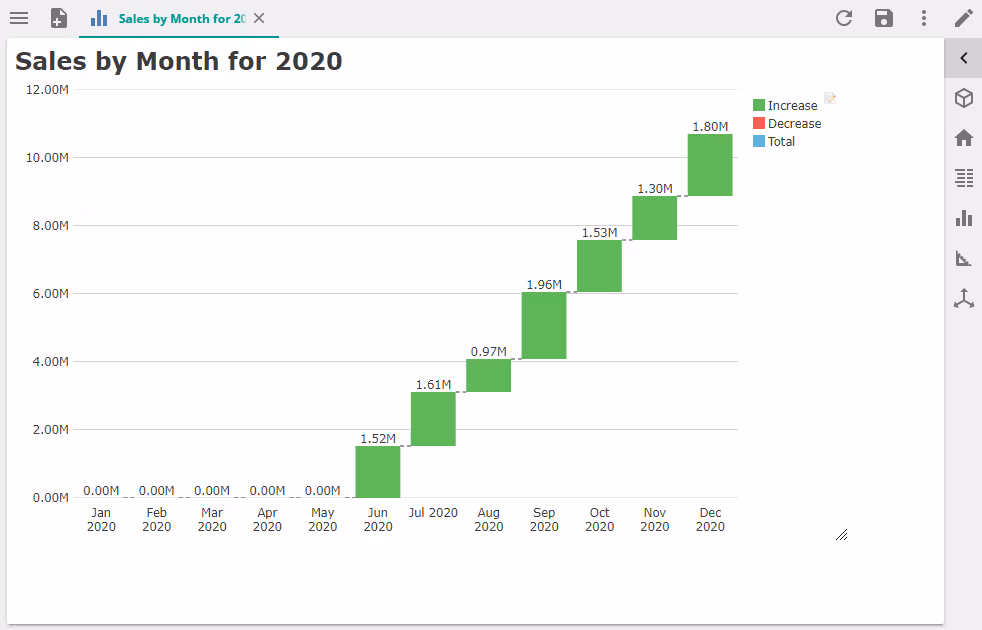Create a new document with the file-plus icon

59,18
